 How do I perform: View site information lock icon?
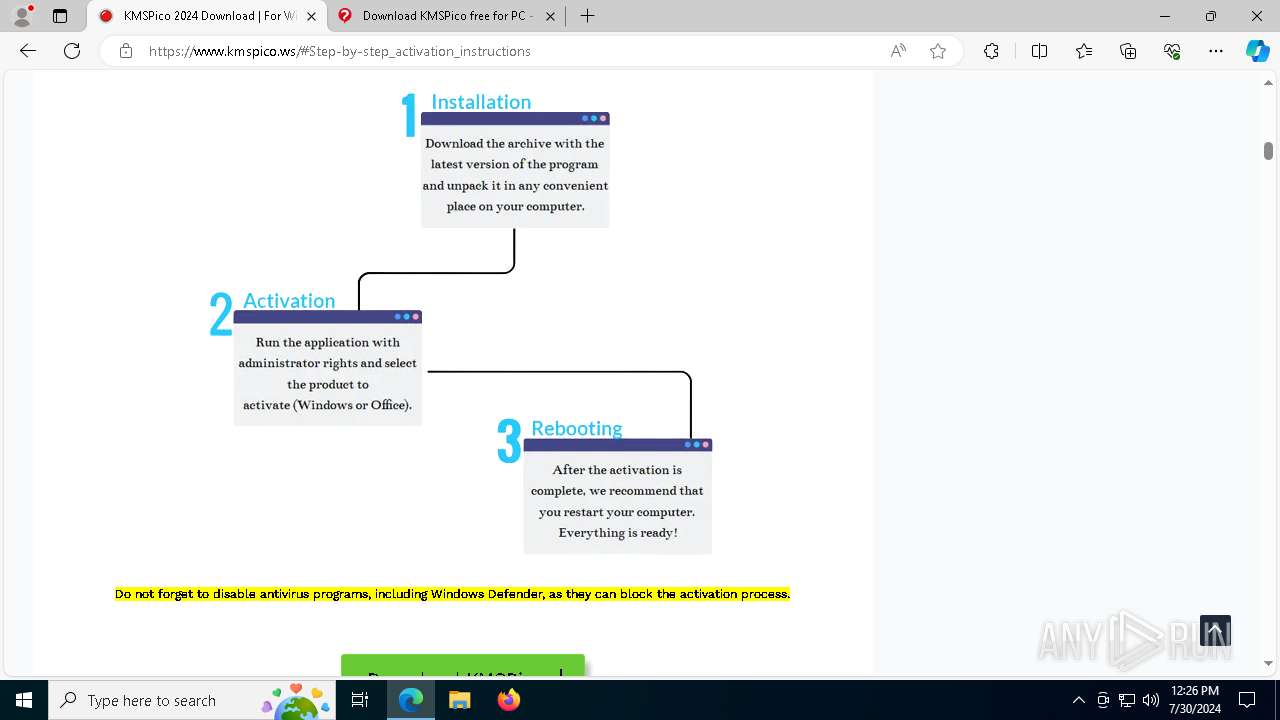(126, 51)
